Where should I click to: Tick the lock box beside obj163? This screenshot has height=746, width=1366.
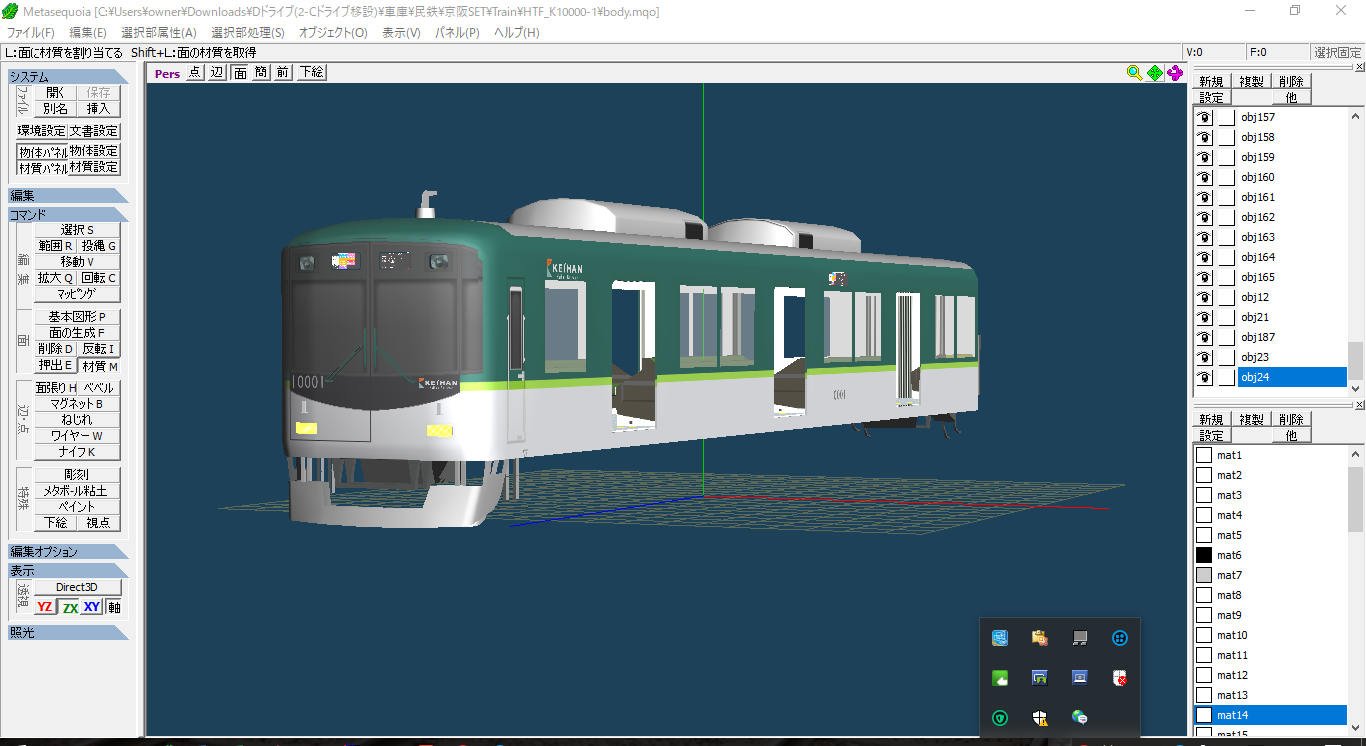pos(1226,237)
